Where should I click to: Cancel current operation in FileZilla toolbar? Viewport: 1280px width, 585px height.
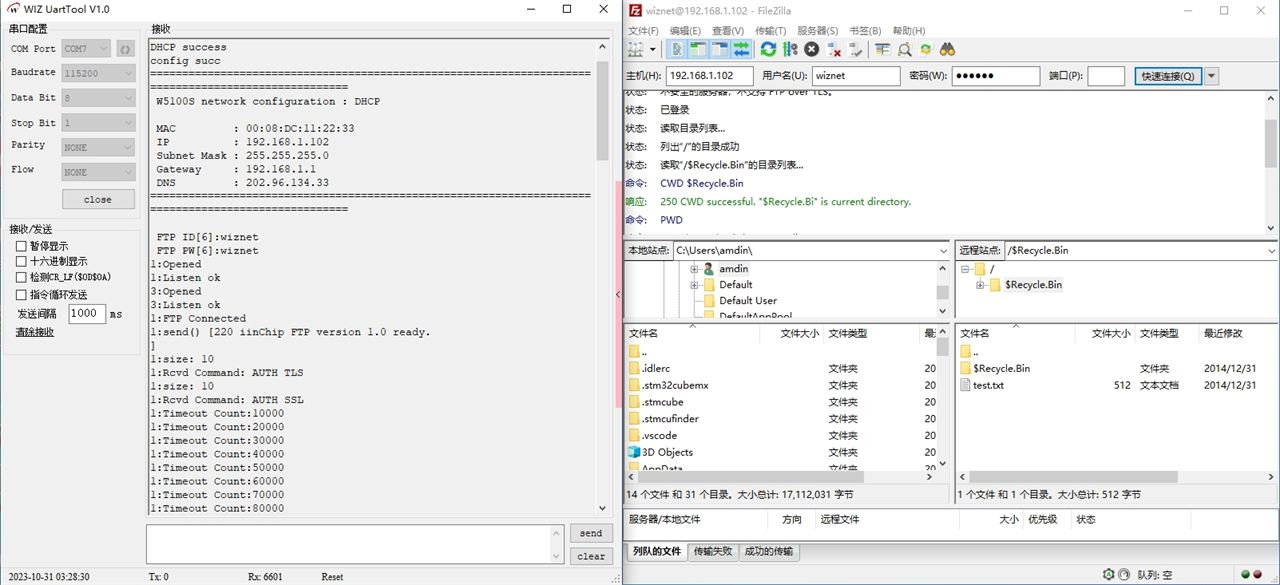click(812, 49)
